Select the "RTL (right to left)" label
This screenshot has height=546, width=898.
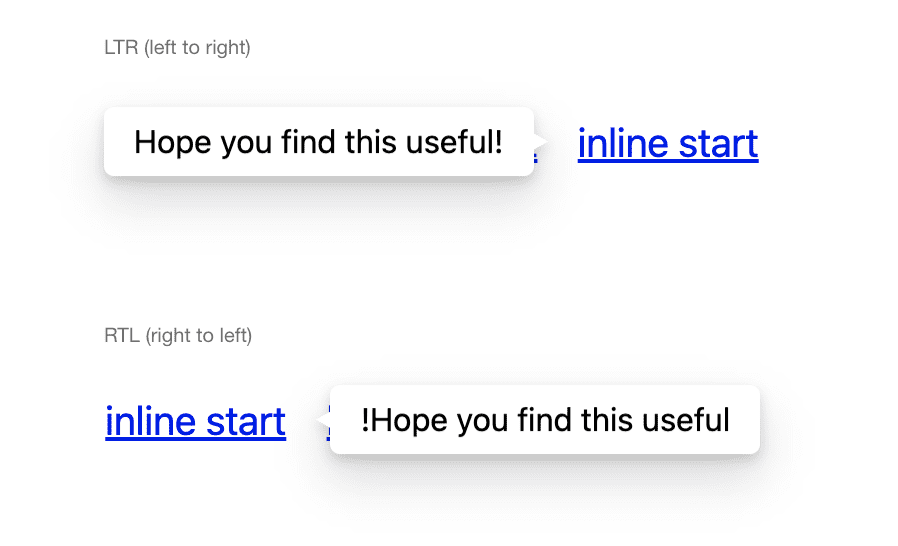(178, 335)
